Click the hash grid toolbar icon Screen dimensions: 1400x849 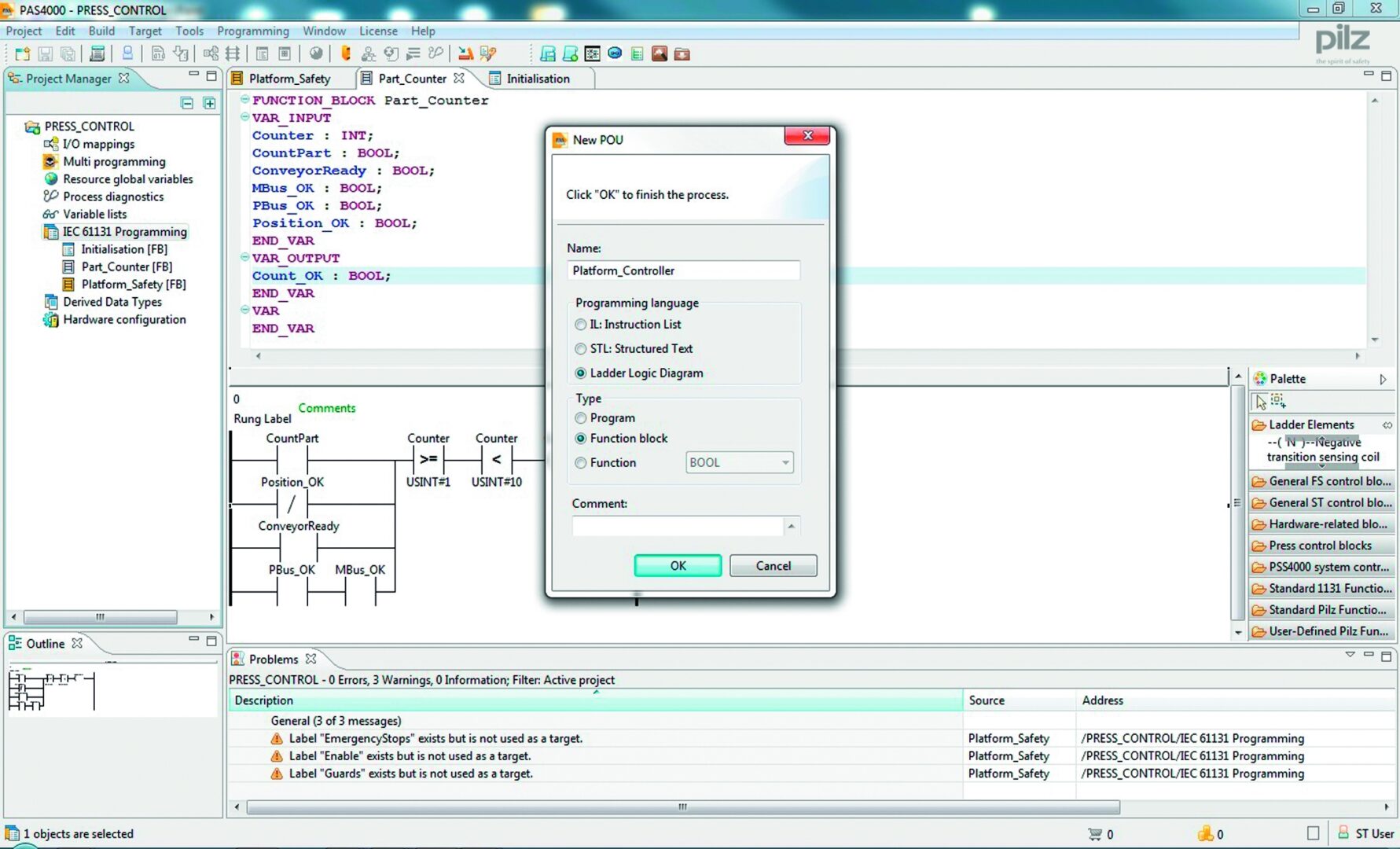point(233,53)
